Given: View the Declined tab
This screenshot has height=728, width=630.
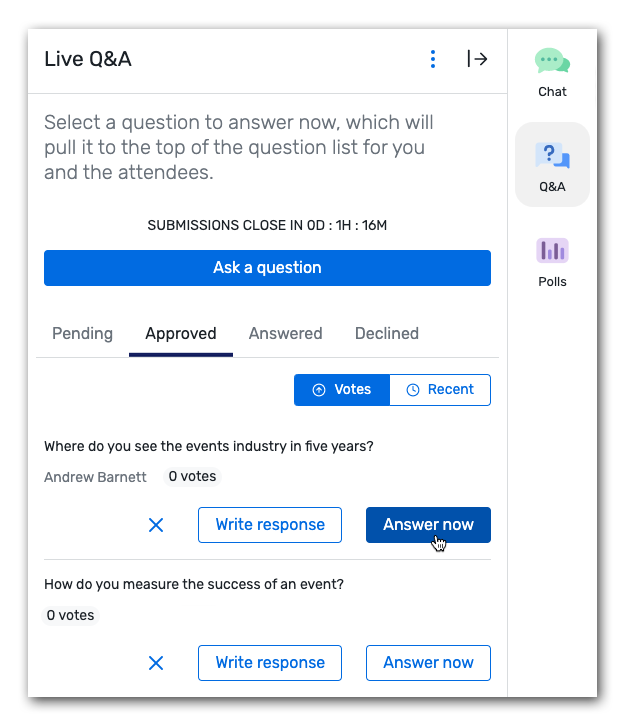Looking at the screenshot, I should coord(387,334).
